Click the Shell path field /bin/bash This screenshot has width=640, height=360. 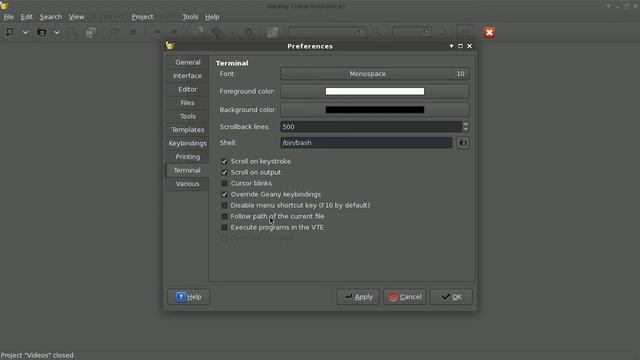[x=366, y=143]
